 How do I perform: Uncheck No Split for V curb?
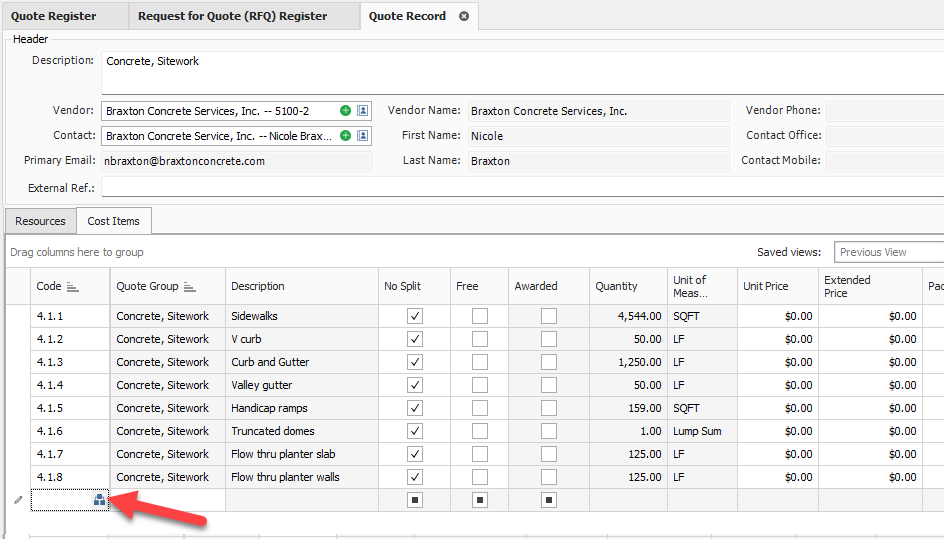click(x=415, y=339)
